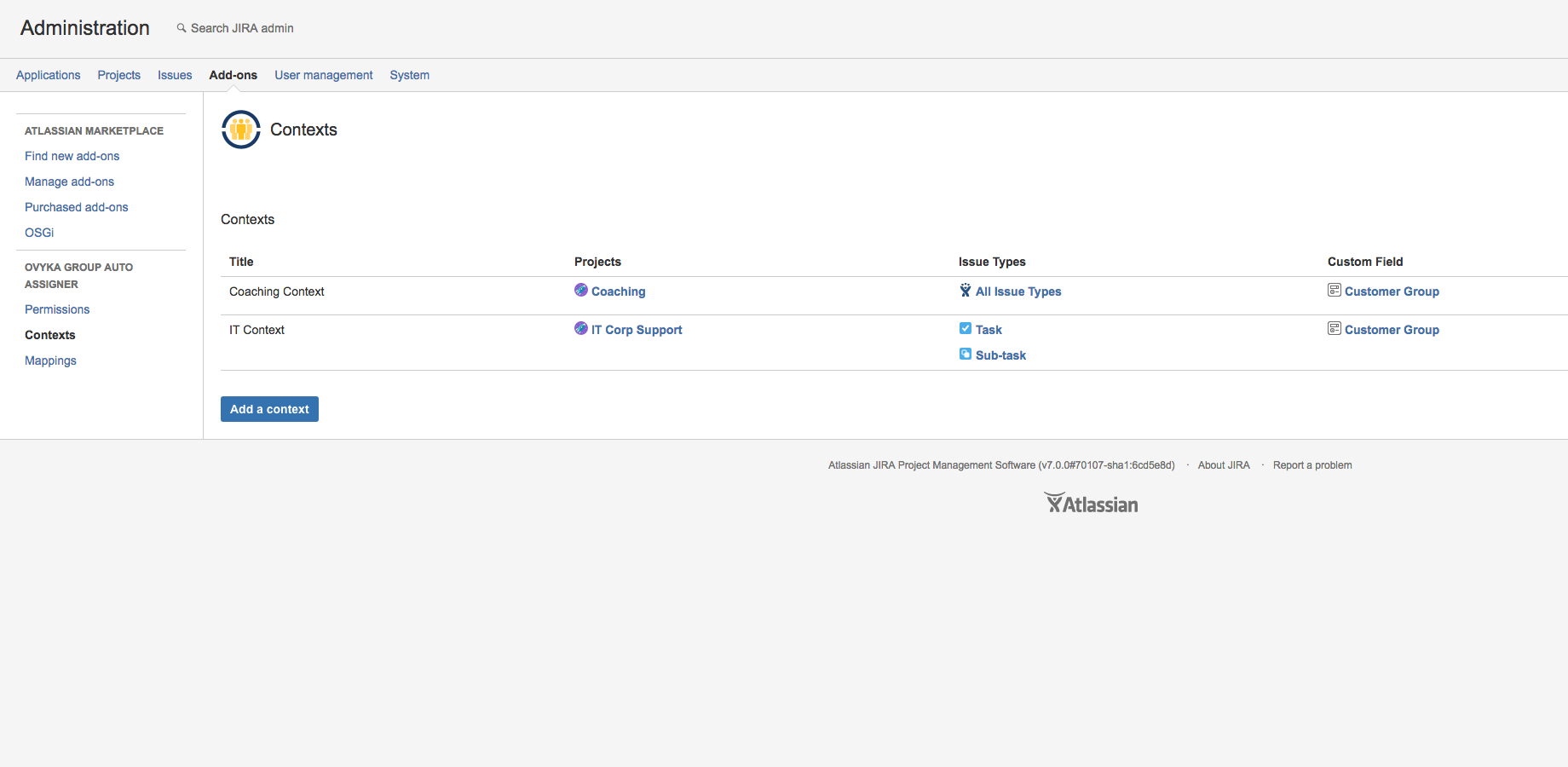Open the Find new add-ons link

pos(72,156)
